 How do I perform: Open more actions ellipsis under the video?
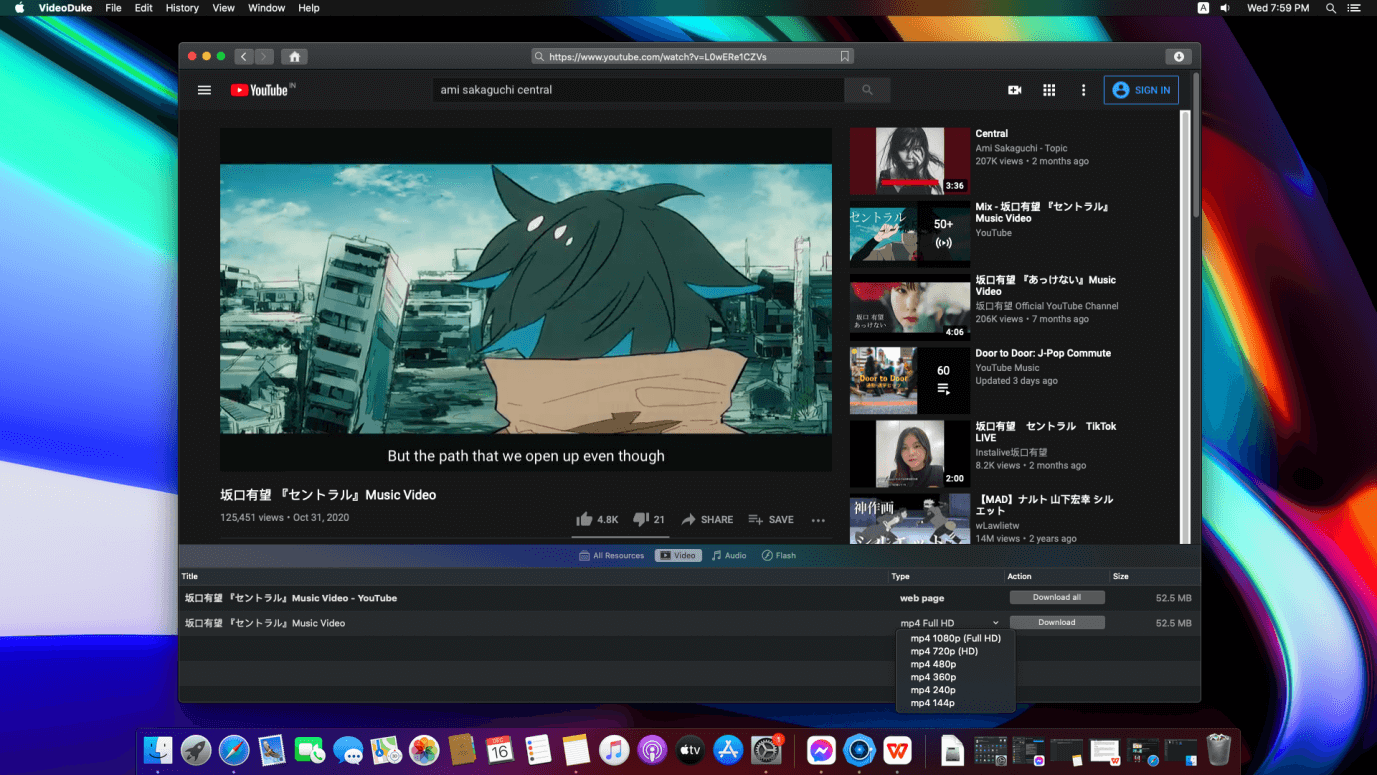pyautogui.click(x=818, y=520)
